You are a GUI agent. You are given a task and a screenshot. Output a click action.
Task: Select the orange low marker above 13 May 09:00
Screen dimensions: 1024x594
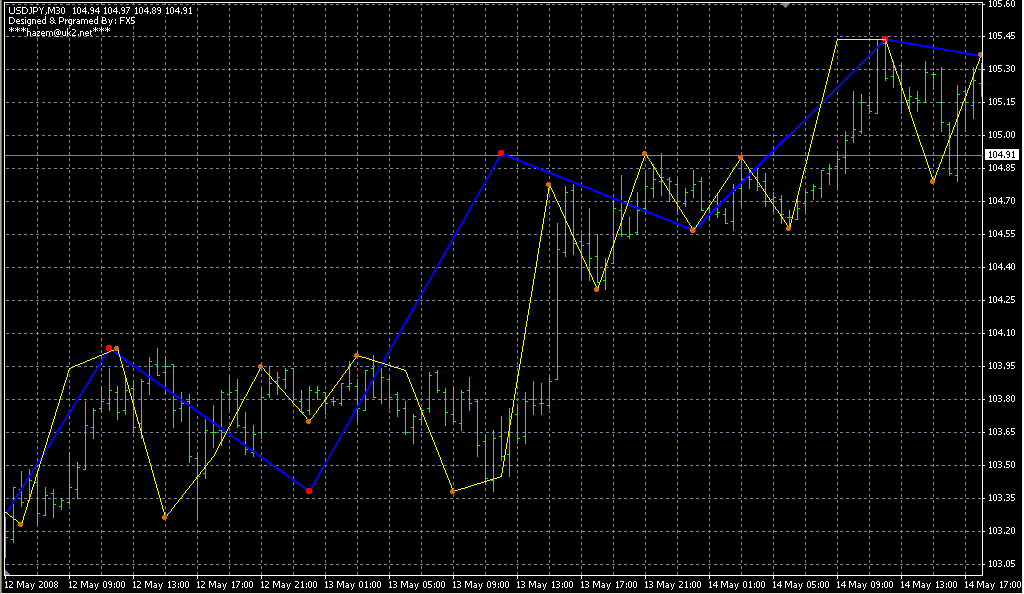(453, 491)
